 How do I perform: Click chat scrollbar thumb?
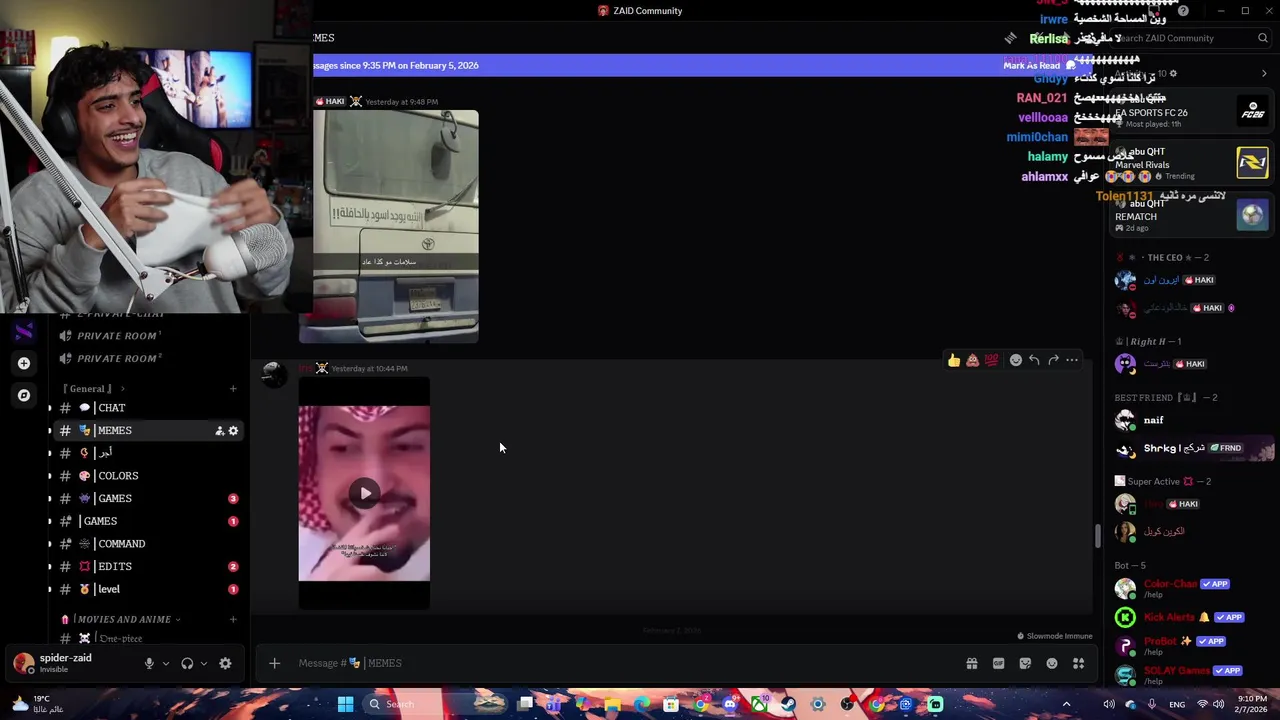[1097, 536]
